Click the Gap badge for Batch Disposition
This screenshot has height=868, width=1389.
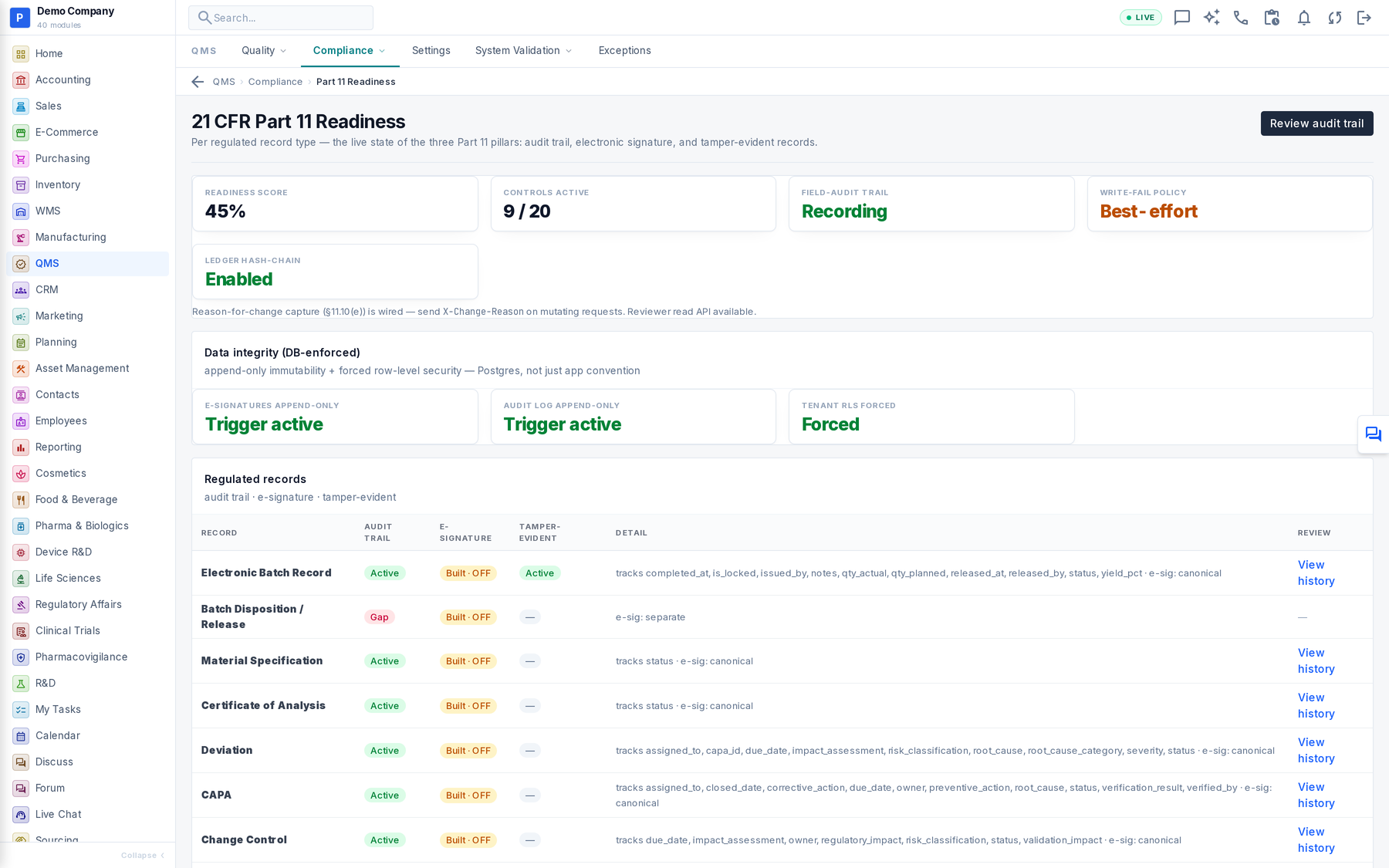pos(379,617)
